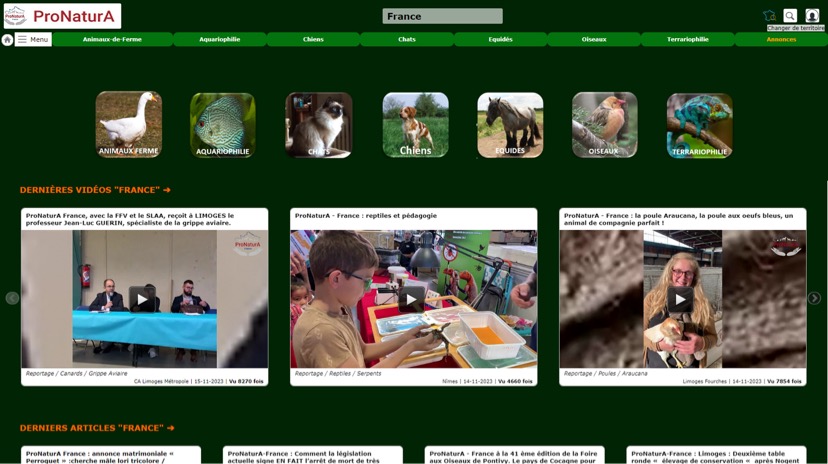
Task: Click the next videos carousel arrow
Action: (x=814, y=298)
